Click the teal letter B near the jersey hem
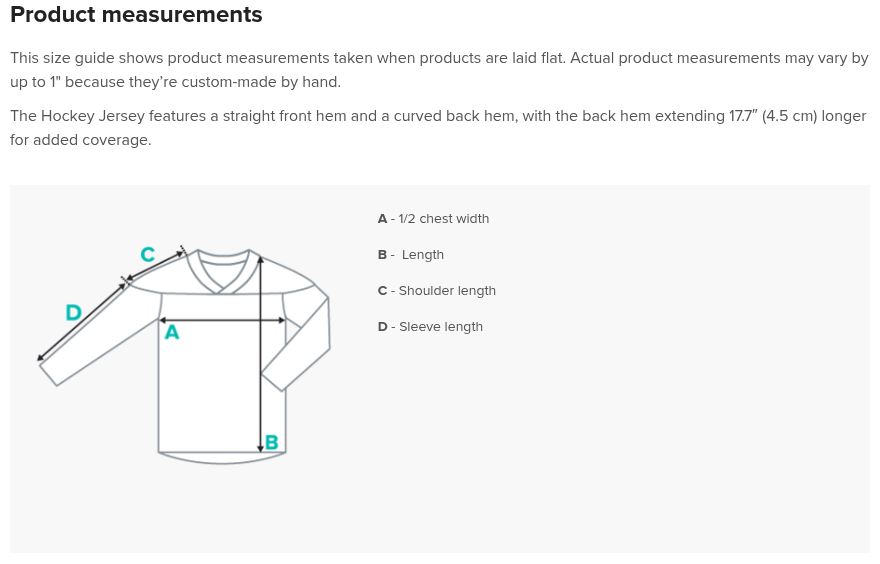The image size is (880, 564). tap(271, 443)
